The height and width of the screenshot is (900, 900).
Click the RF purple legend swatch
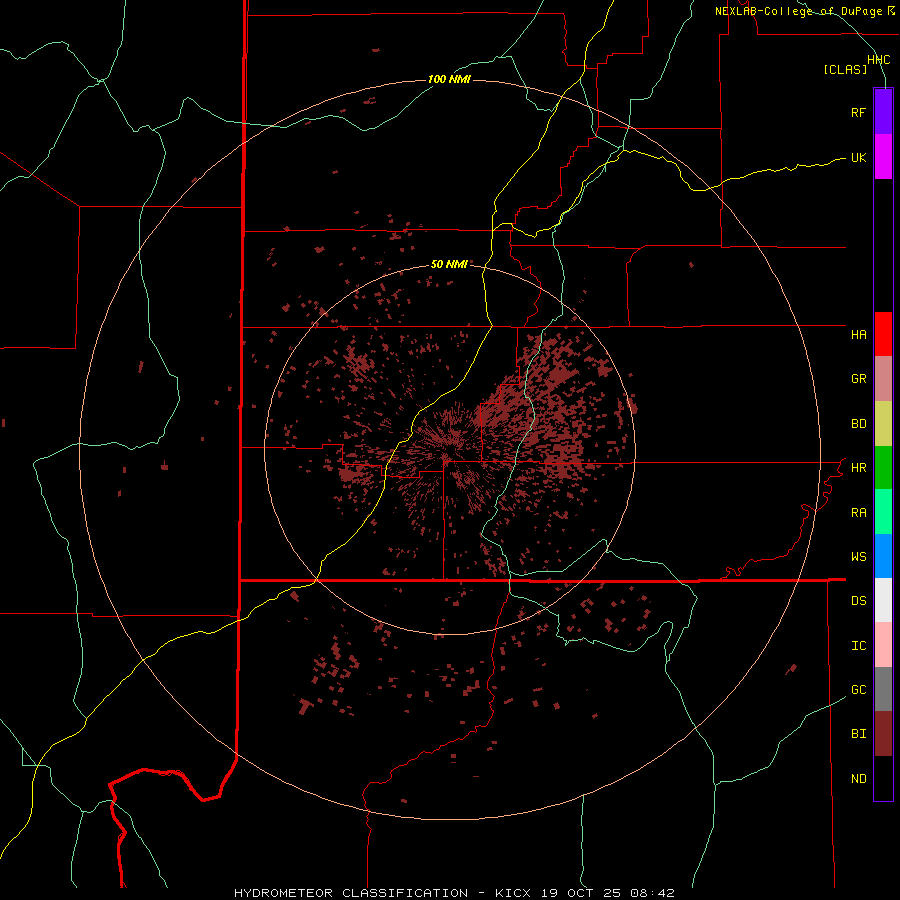[x=883, y=112]
